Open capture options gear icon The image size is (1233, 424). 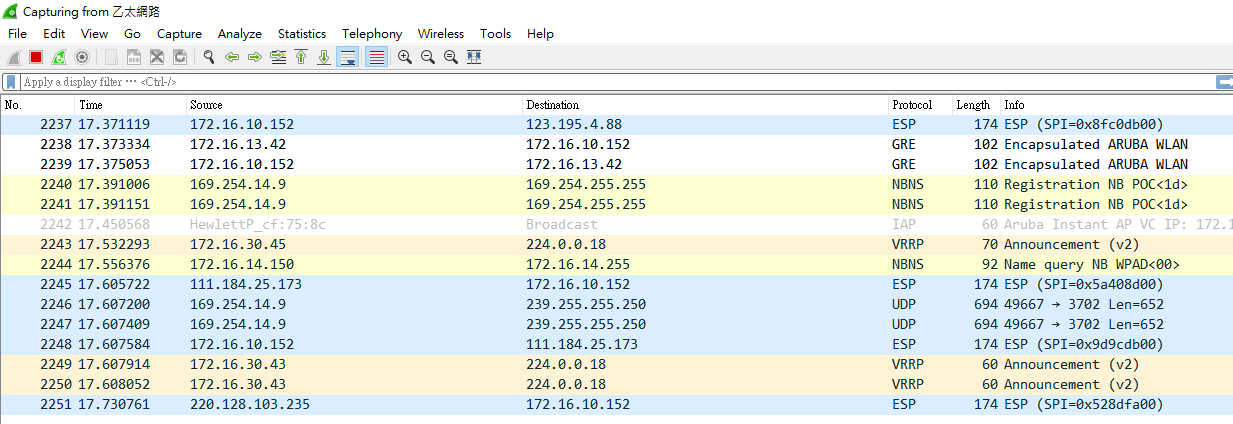(x=82, y=57)
